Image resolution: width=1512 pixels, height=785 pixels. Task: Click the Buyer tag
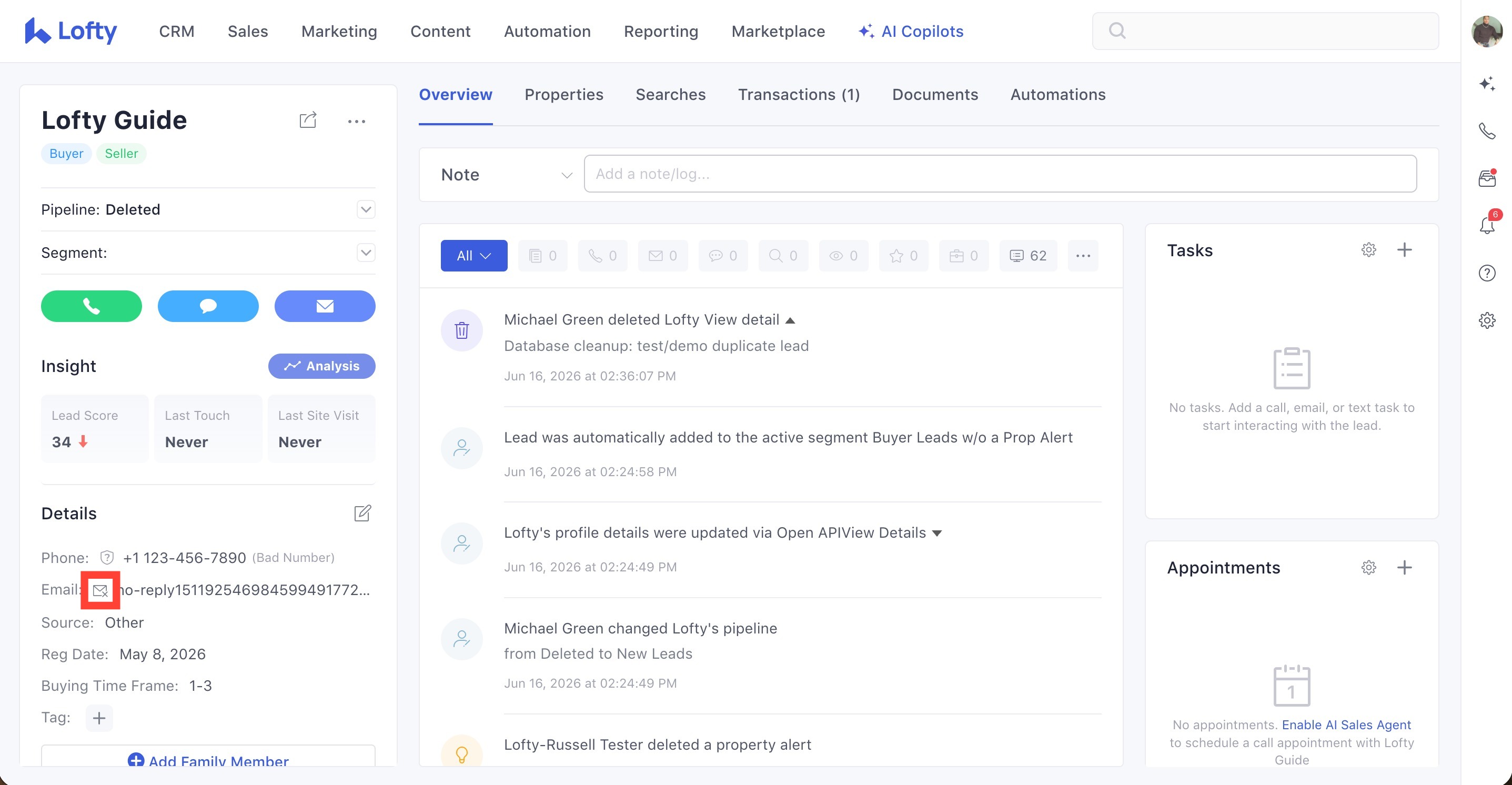(66, 153)
